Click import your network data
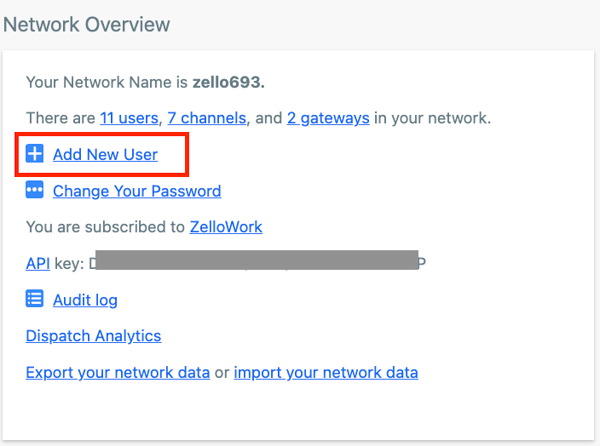The image size is (600, 446). [x=326, y=373]
